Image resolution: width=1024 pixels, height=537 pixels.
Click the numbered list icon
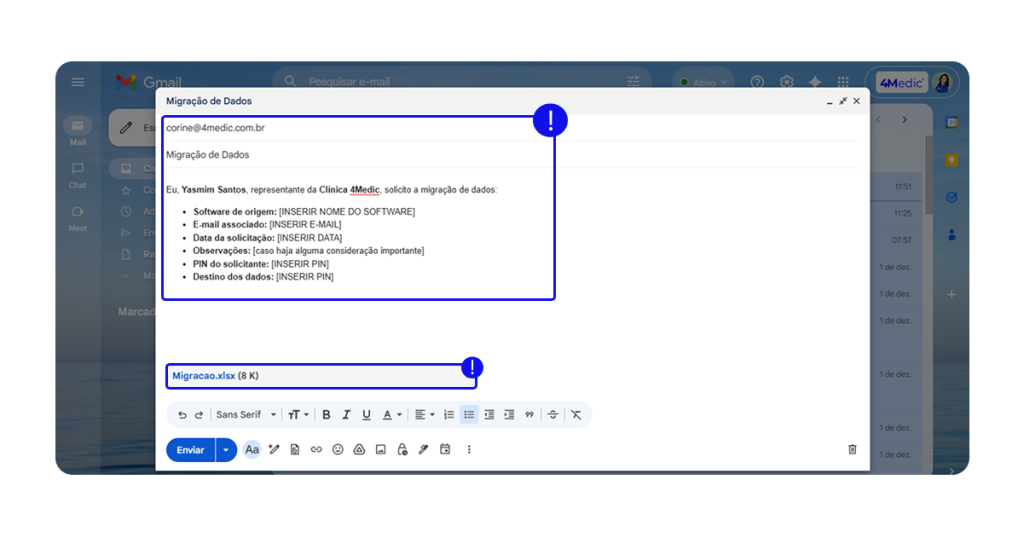coord(449,415)
